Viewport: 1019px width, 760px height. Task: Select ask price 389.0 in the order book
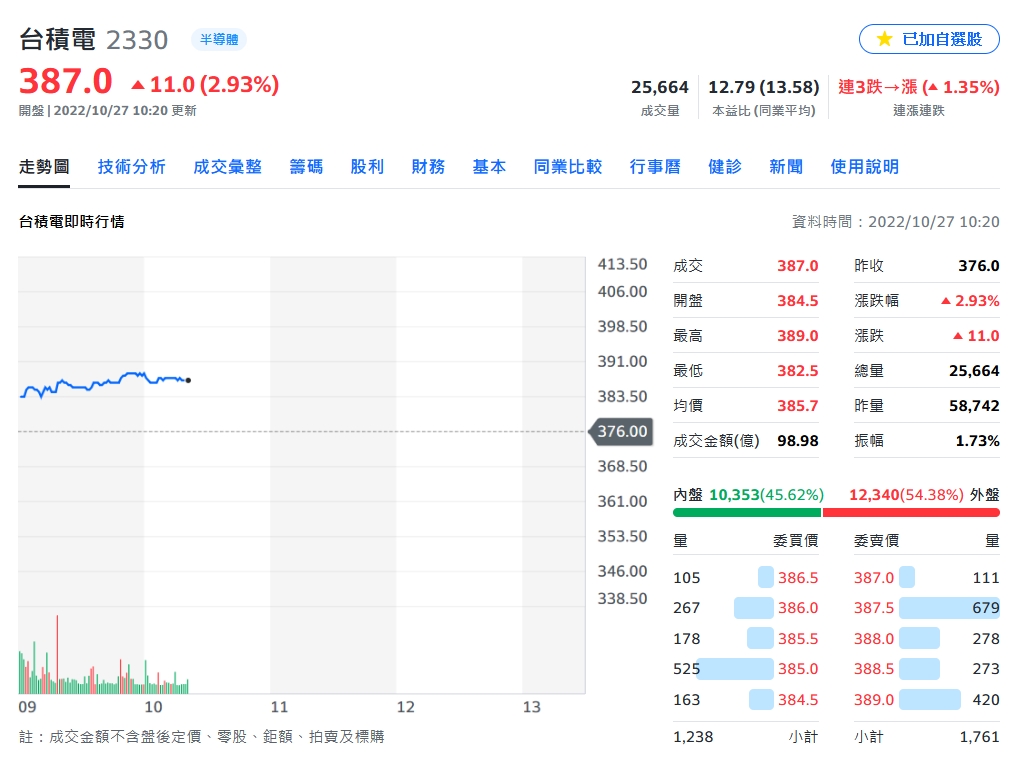[x=874, y=700]
